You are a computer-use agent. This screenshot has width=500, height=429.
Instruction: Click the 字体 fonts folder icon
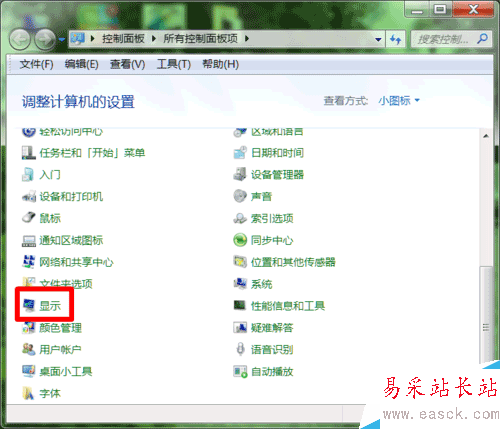coord(28,393)
